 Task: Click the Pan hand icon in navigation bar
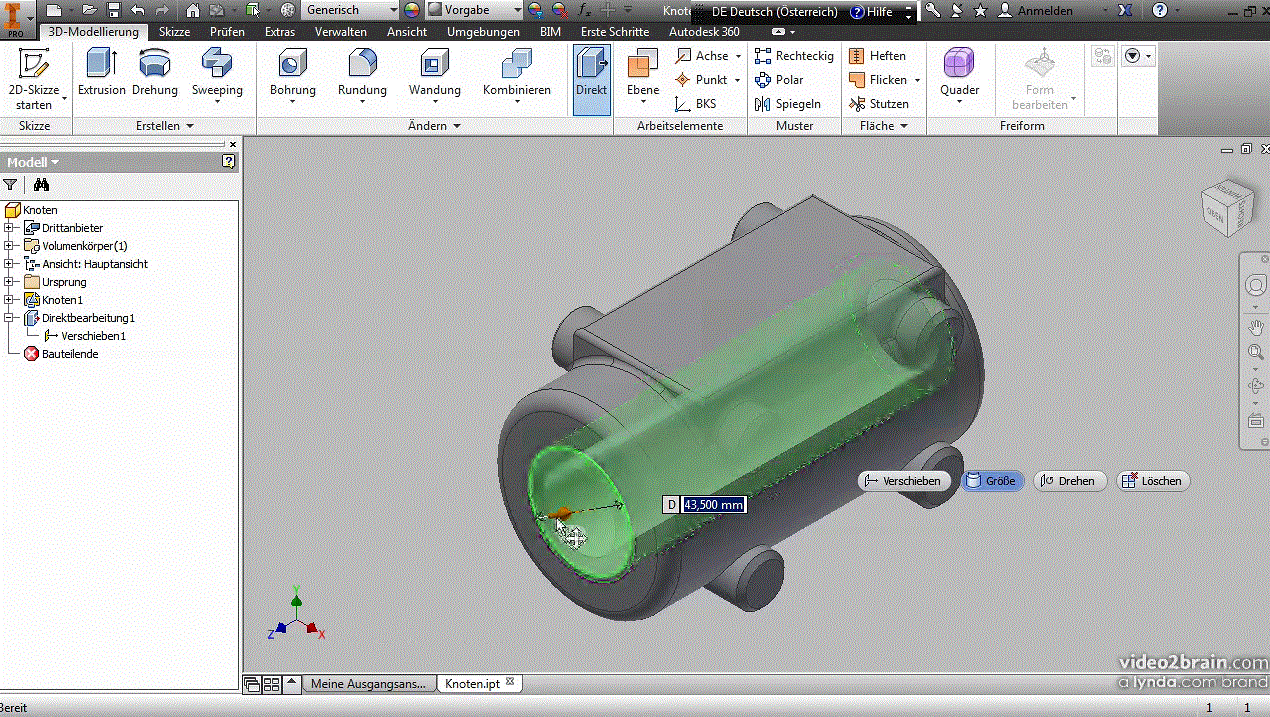tap(1255, 327)
